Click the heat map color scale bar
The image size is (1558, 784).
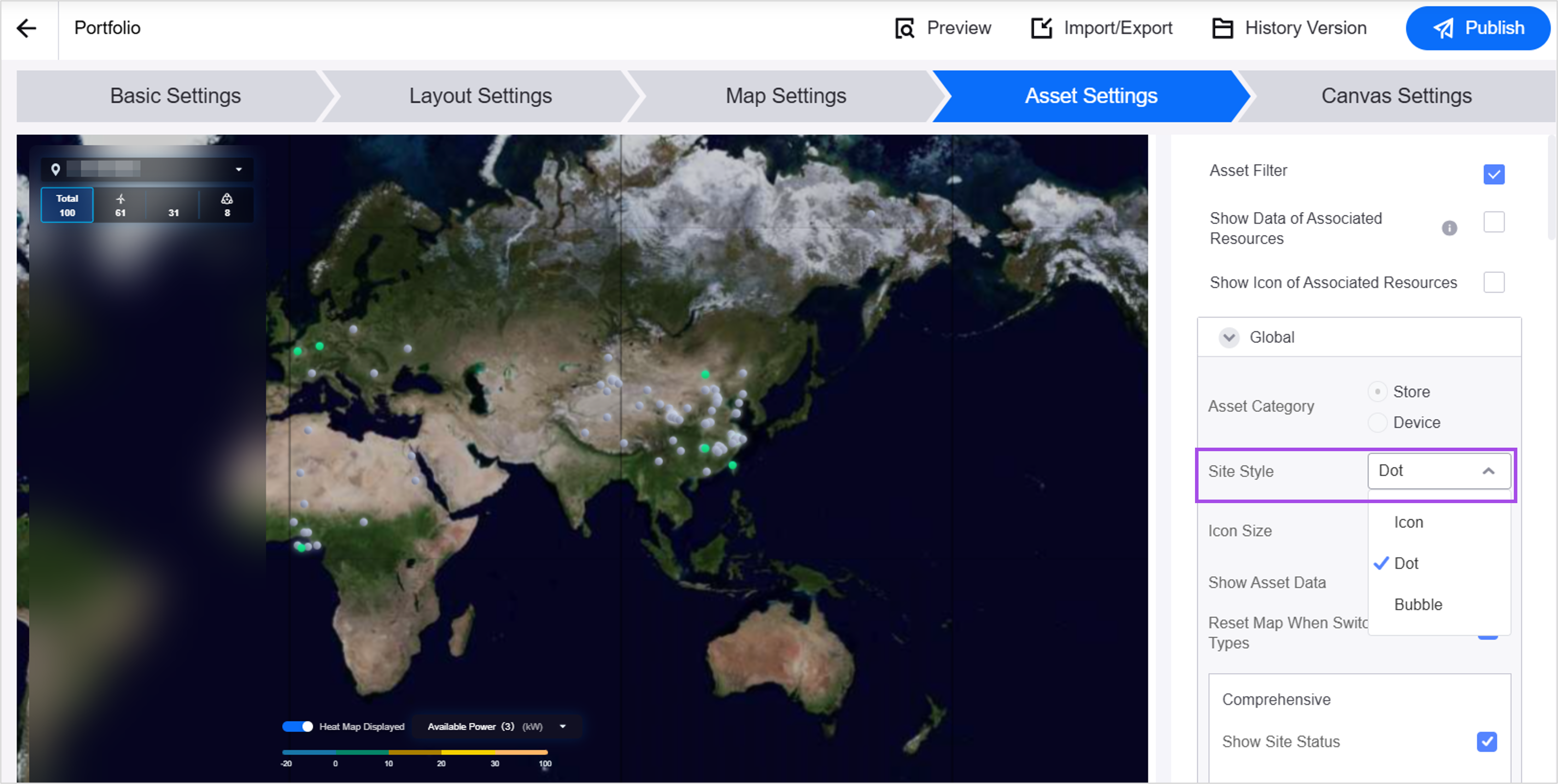[414, 752]
